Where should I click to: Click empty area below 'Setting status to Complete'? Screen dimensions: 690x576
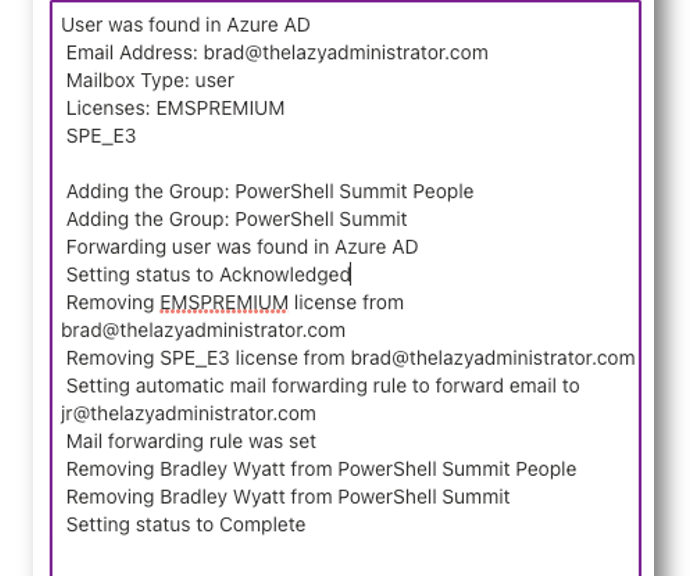tap(345, 554)
